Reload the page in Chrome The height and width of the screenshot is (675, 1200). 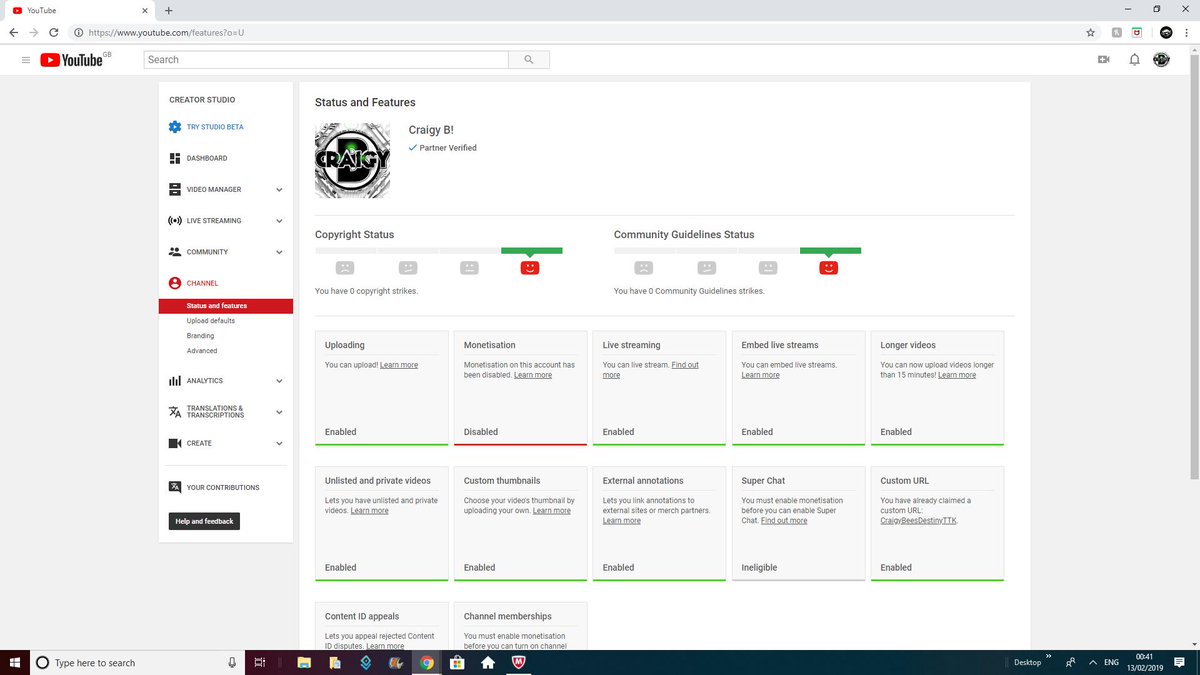pos(53,32)
